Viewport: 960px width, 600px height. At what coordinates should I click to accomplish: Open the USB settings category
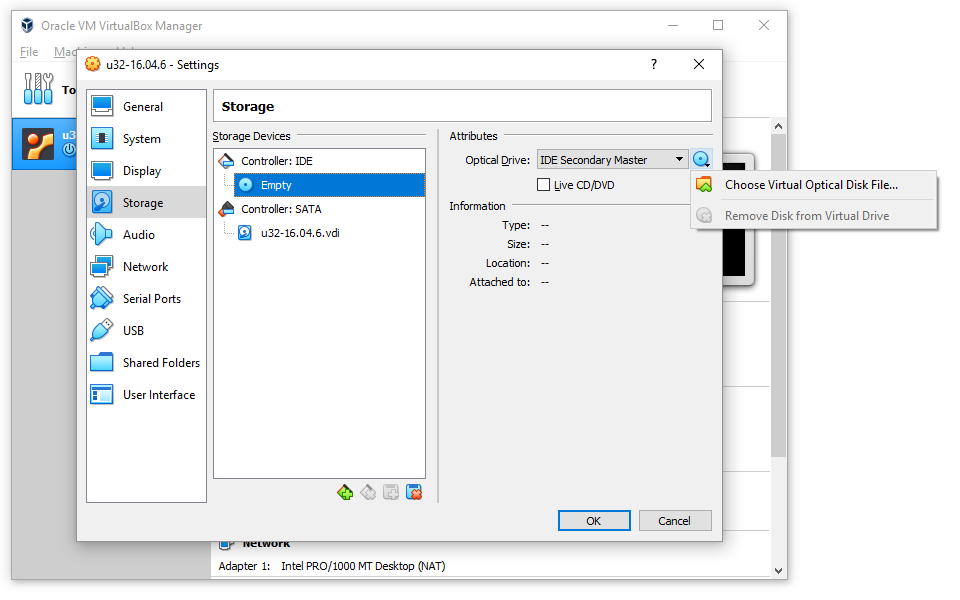tap(133, 331)
